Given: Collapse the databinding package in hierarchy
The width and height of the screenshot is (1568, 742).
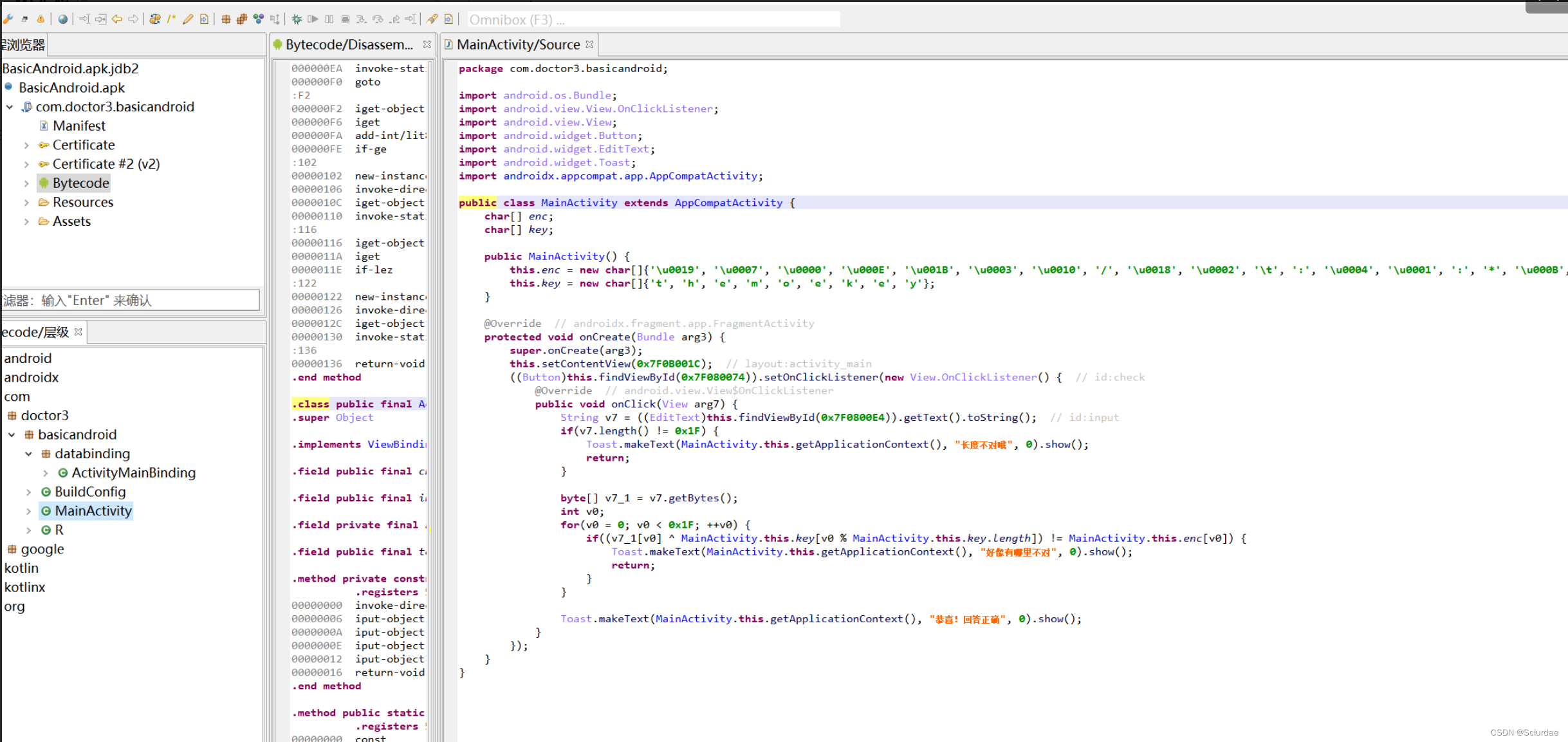Looking at the screenshot, I should click(29, 454).
